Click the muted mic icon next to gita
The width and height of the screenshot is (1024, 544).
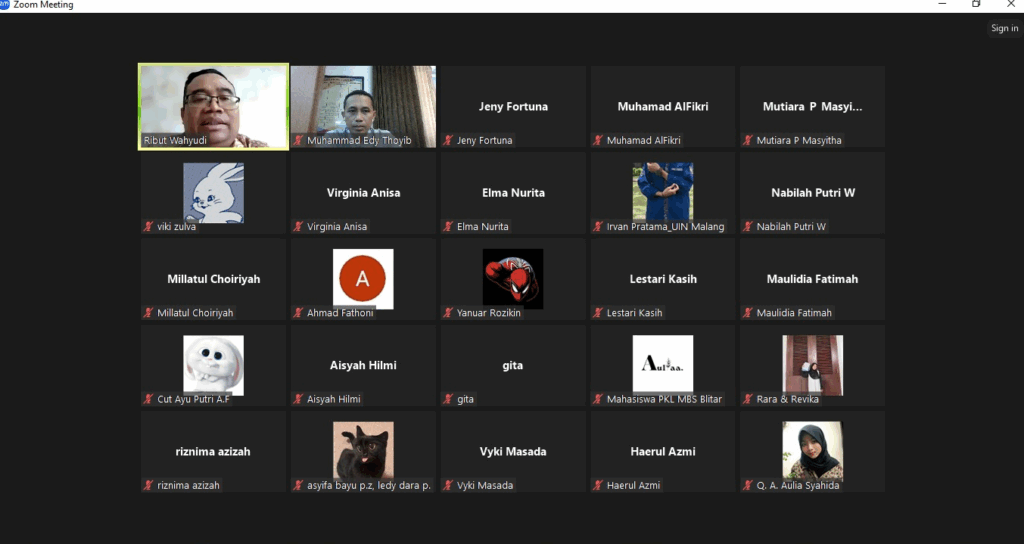tap(448, 400)
